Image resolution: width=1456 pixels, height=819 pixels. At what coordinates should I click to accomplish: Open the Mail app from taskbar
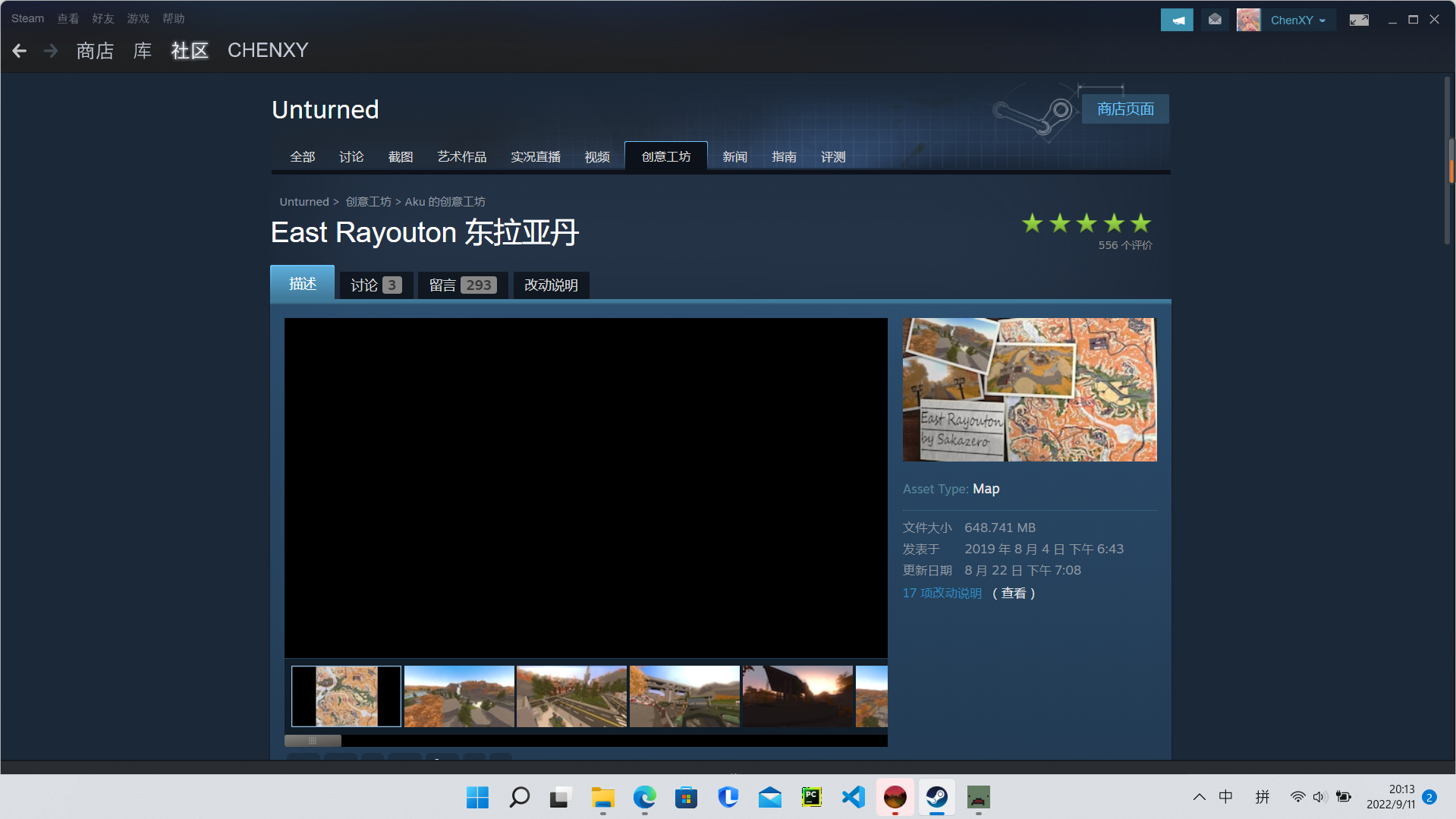769,797
